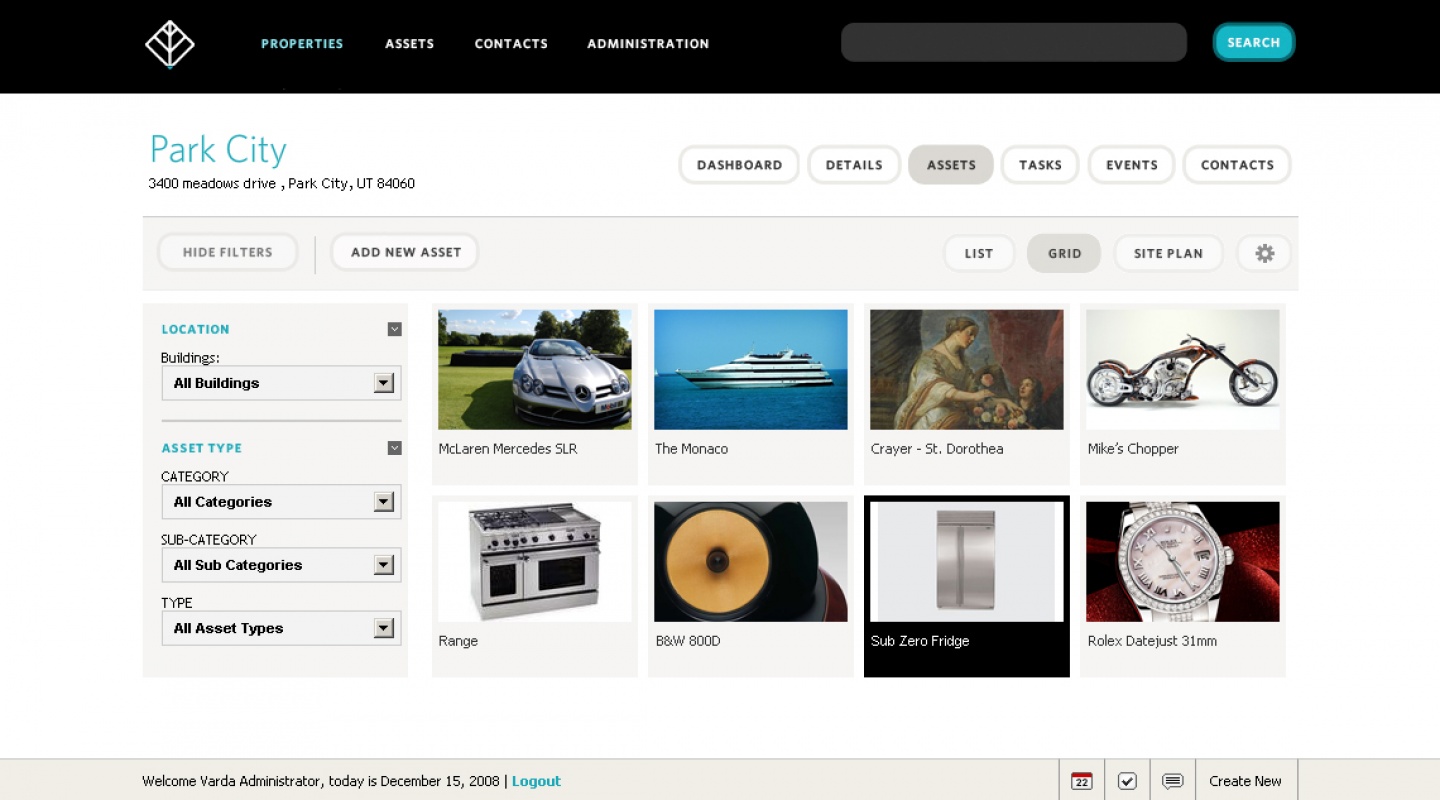The width and height of the screenshot is (1440, 800).
Task: Open the All Sub Categories dropdown
Action: click(383, 565)
